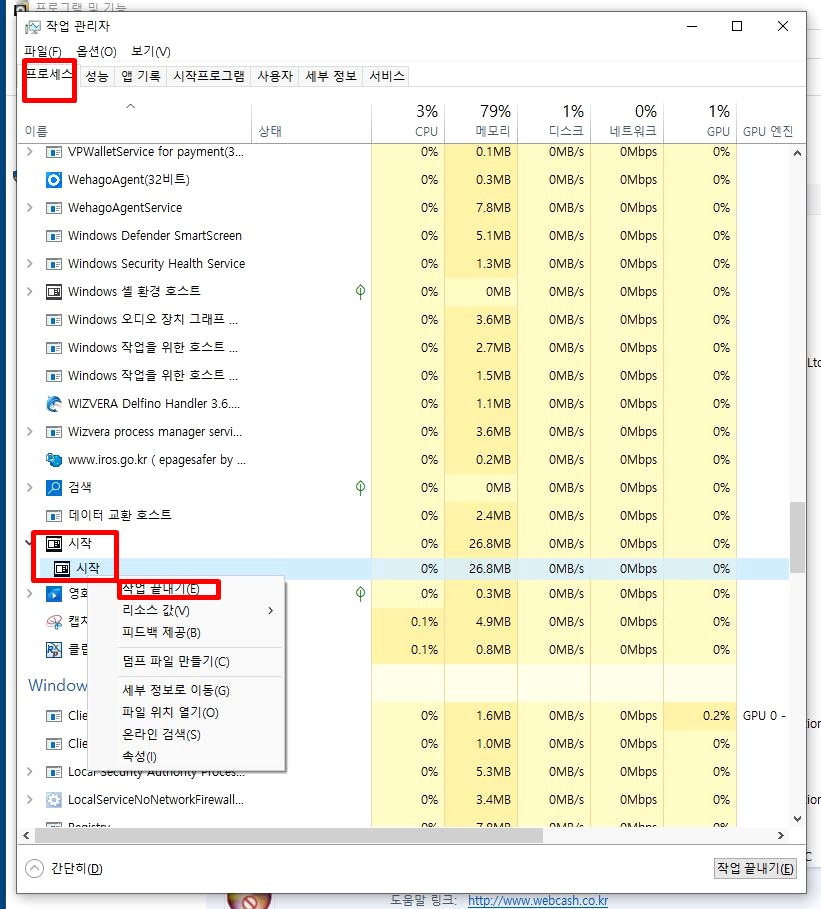Click the Task Manager title bar icon
This screenshot has height=909, width=821.
pyautogui.click(x=33, y=27)
